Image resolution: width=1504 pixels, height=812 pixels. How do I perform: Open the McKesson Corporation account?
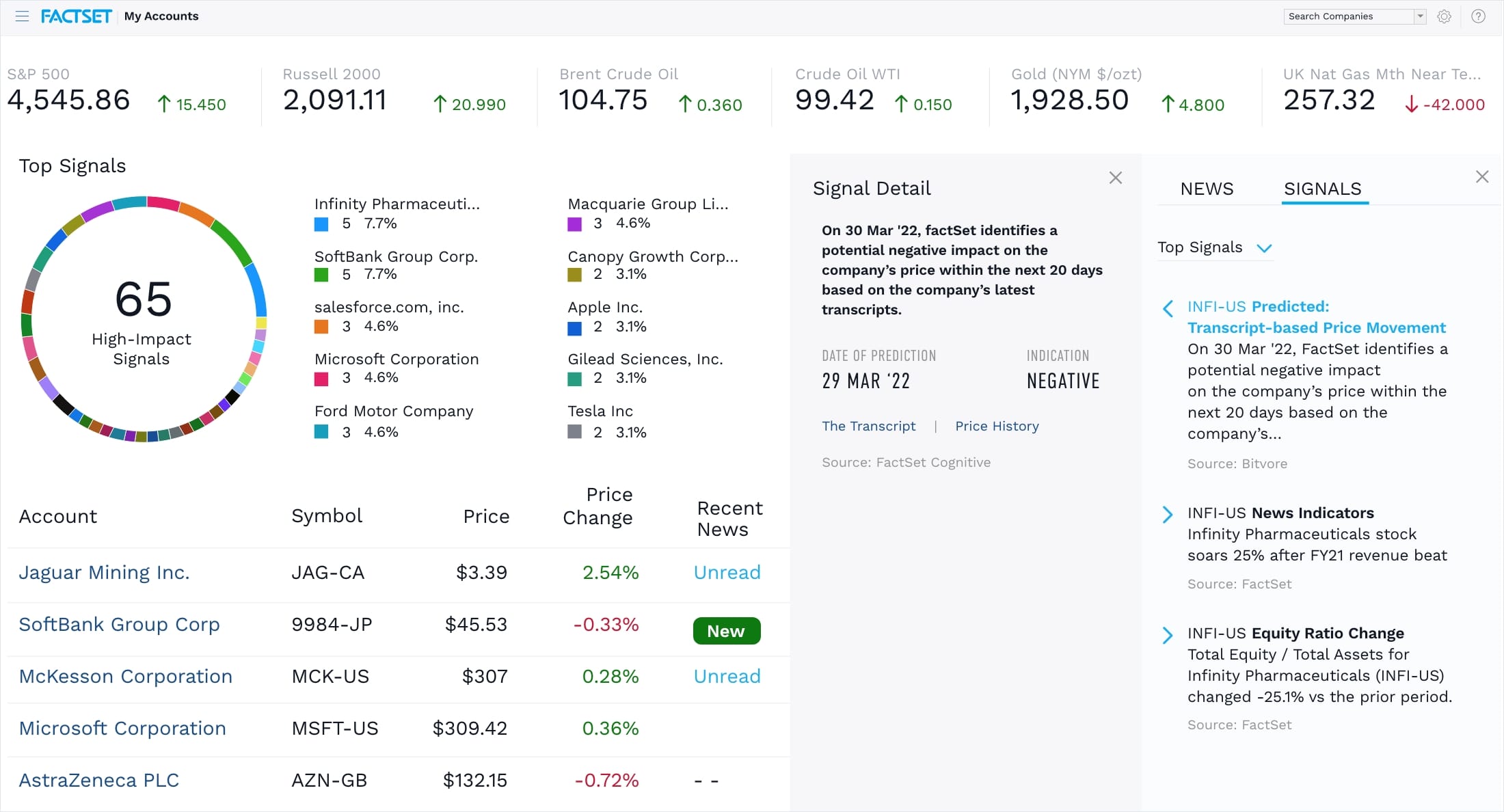tap(125, 676)
